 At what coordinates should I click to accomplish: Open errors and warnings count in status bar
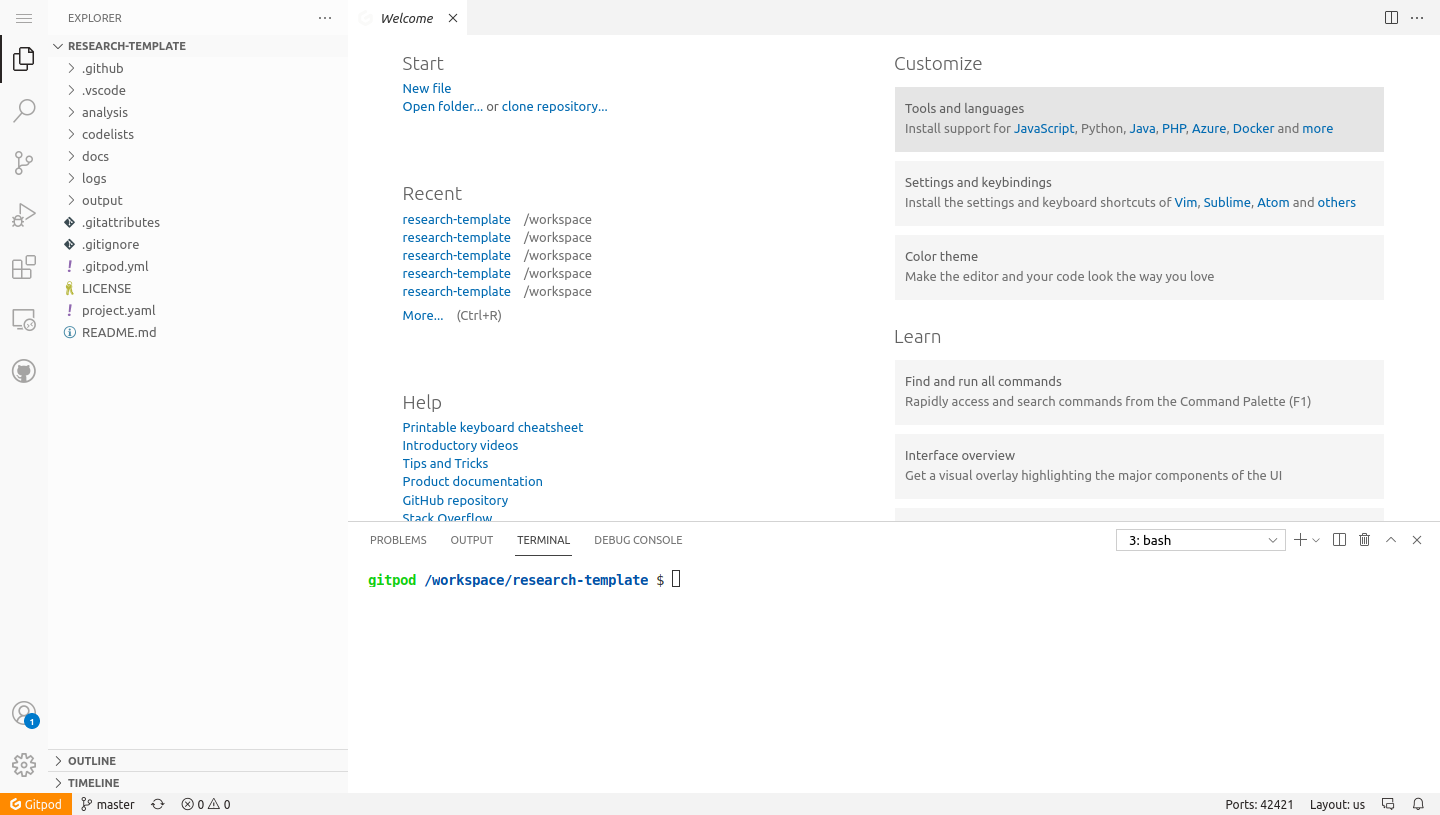tap(206, 804)
